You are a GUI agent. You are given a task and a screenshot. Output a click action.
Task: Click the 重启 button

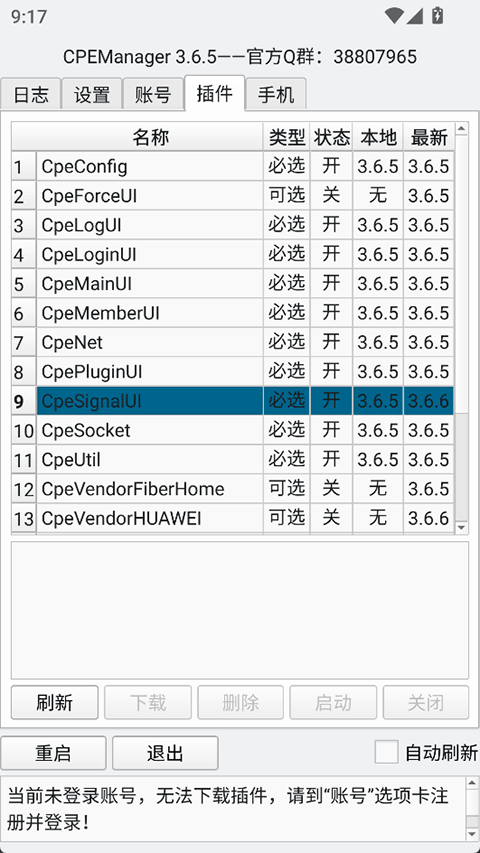[53, 753]
